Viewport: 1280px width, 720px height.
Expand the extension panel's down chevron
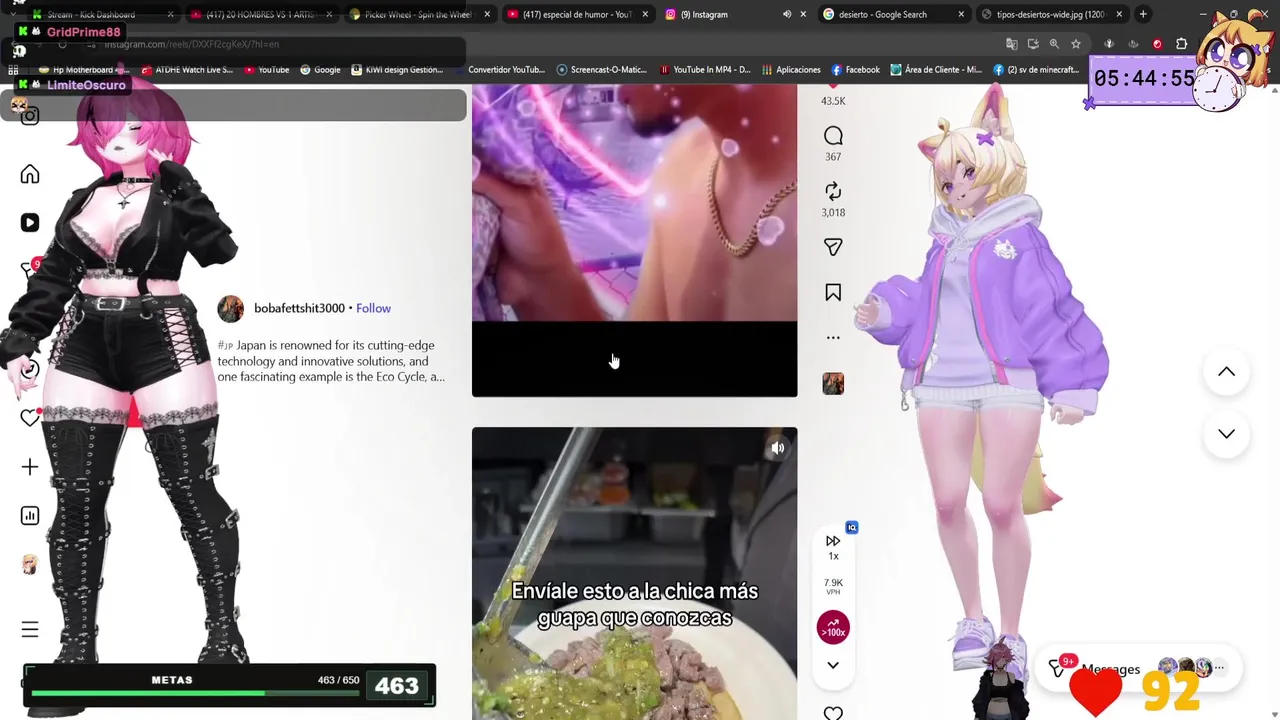833,665
